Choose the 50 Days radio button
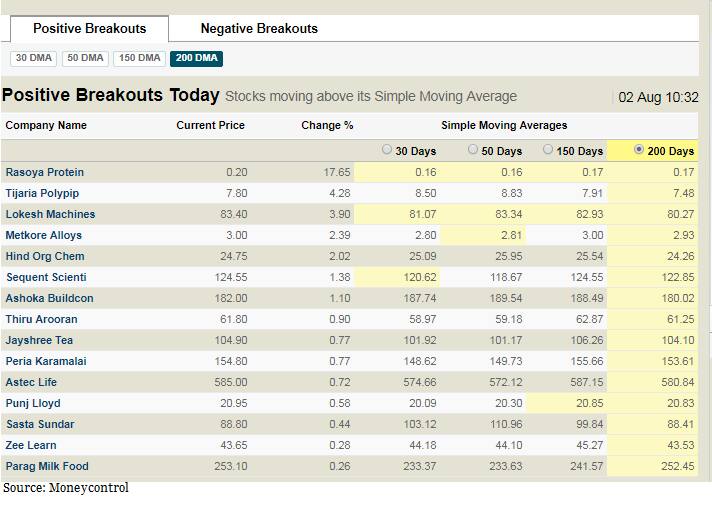Image resolution: width=712 pixels, height=509 pixels. point(473,149)
